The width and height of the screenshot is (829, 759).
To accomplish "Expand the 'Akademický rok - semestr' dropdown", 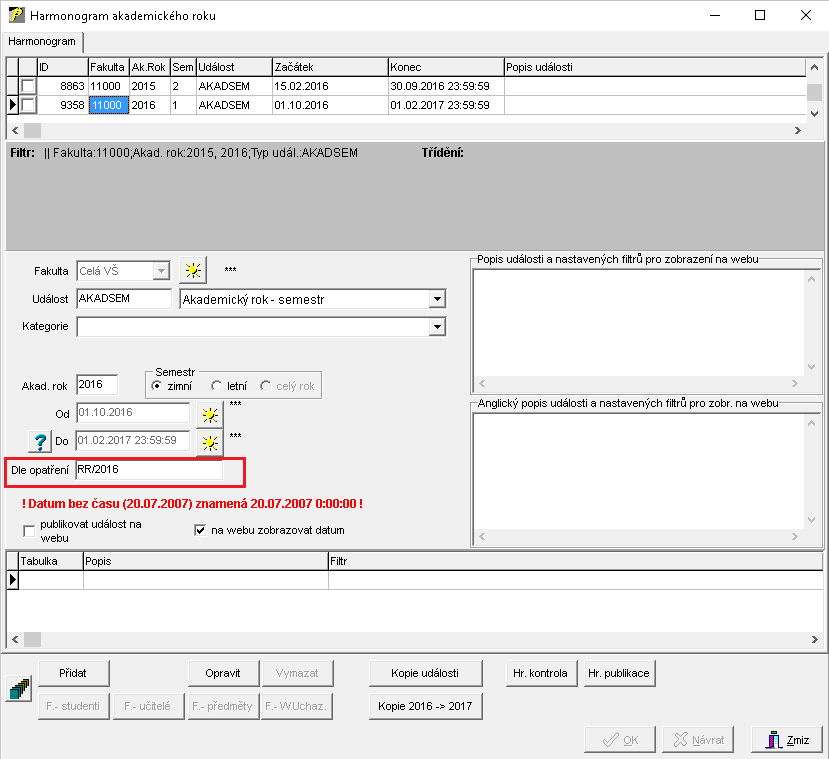I will click(x=436, y=299).
